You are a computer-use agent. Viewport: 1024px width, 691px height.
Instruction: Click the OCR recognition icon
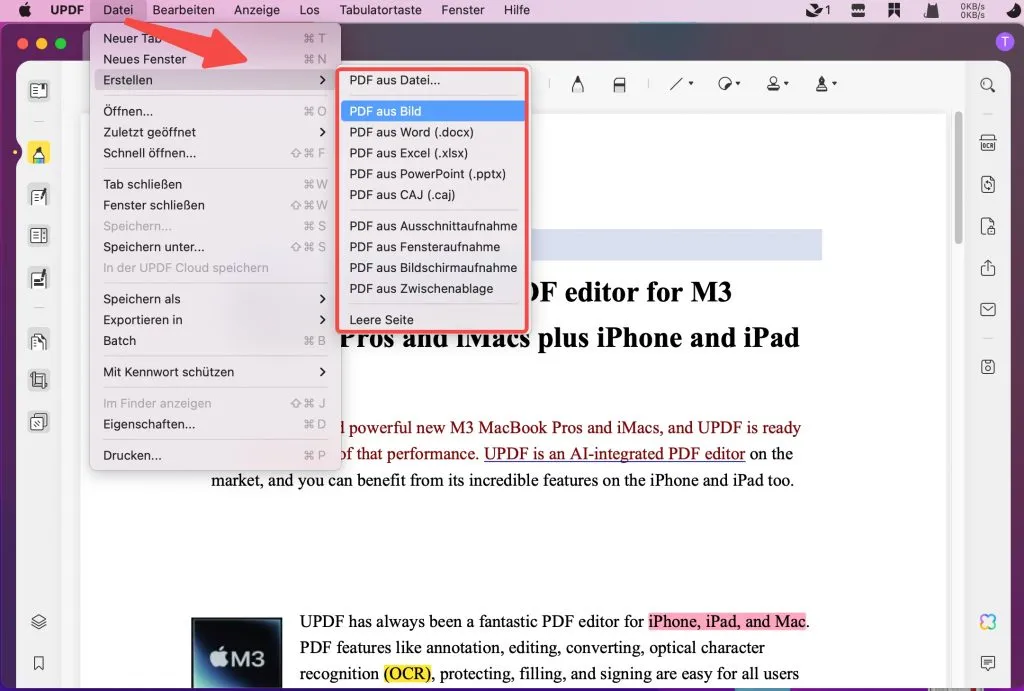point(988,142)
